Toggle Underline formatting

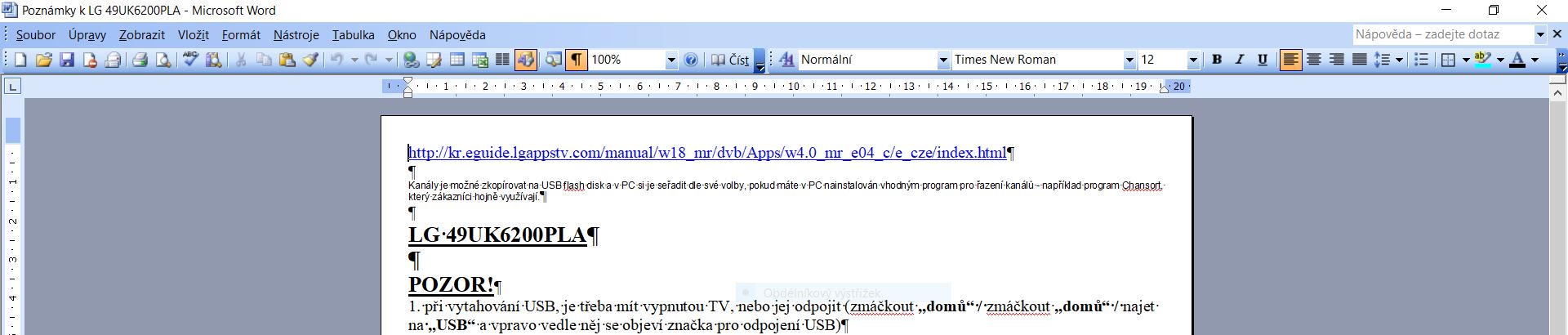pos(1263,60)
